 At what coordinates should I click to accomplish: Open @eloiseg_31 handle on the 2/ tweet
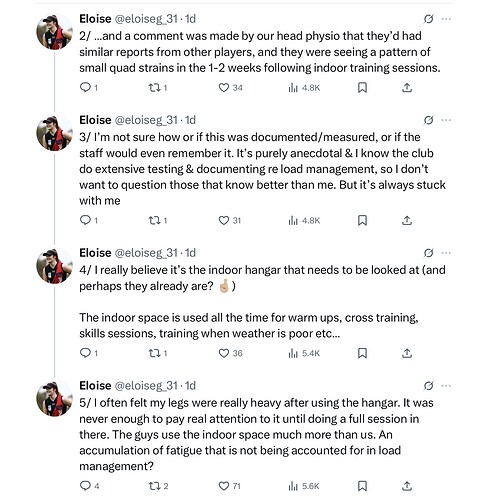tap(146, 19)
